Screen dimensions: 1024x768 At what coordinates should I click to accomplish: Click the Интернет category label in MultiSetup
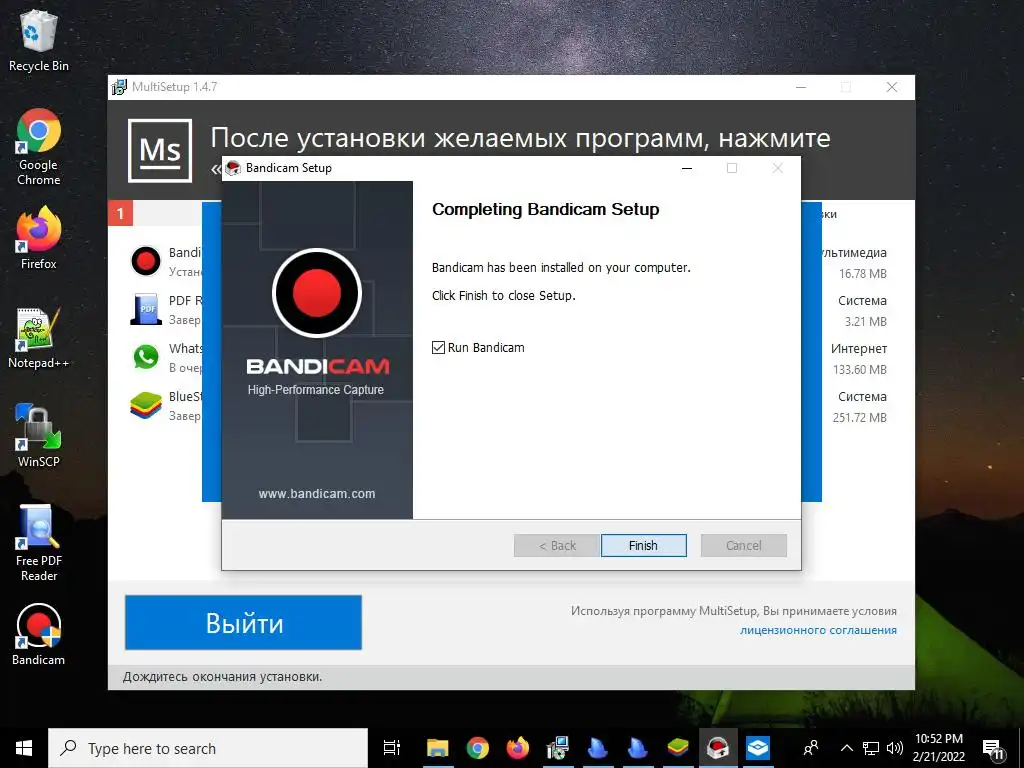(x=859, y=349)
